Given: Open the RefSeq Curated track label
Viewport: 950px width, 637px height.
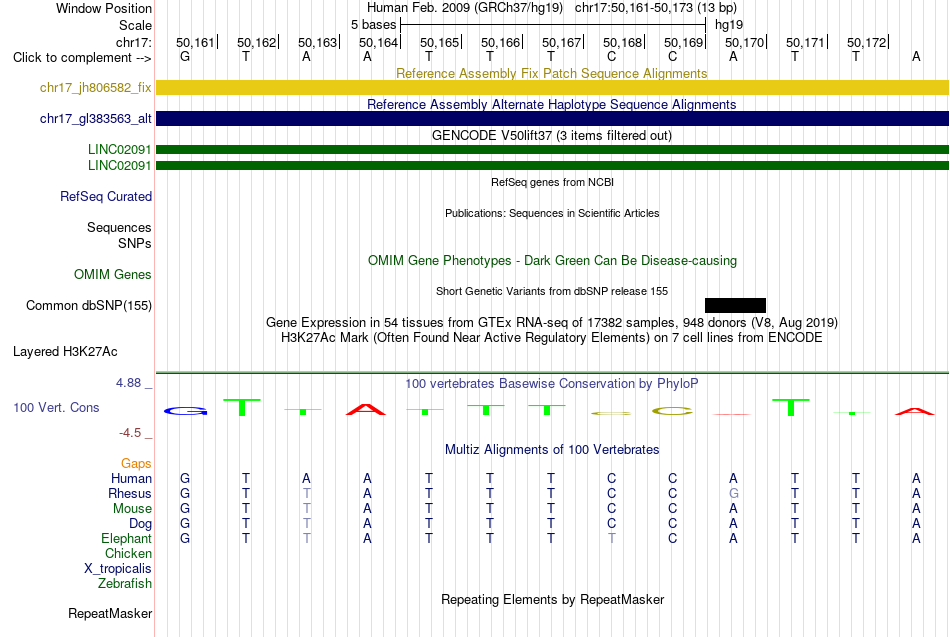Looking at the screenshot, I should pos(106,196).
